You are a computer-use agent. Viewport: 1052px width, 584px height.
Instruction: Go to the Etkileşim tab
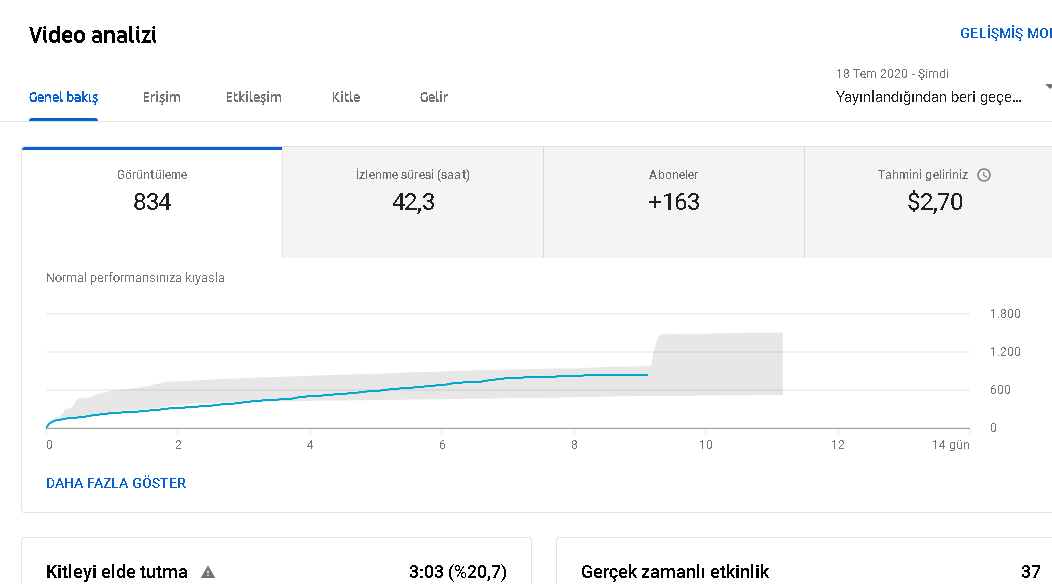(254, 97)
